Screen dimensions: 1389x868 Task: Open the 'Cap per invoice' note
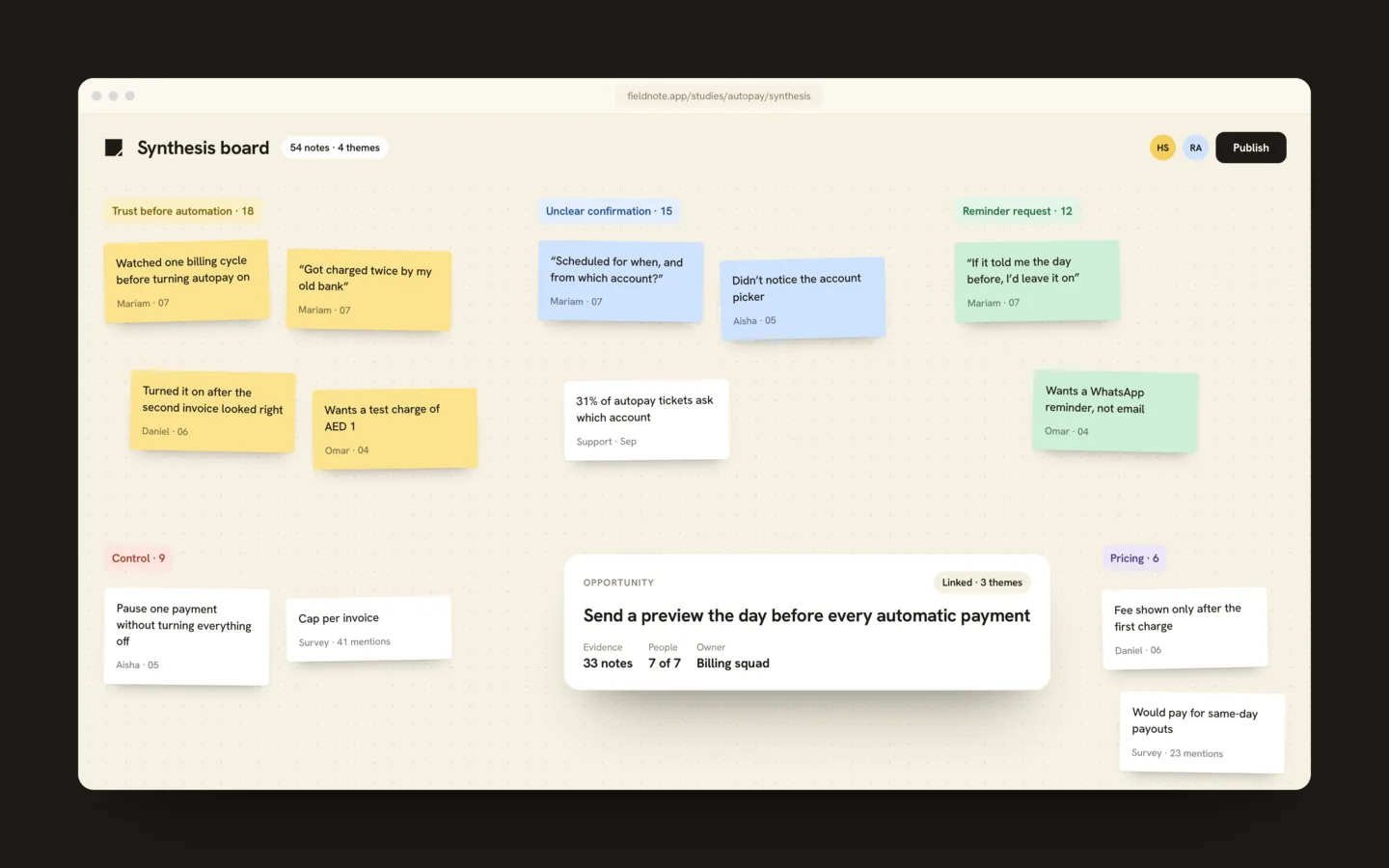(x=368, y=629)
